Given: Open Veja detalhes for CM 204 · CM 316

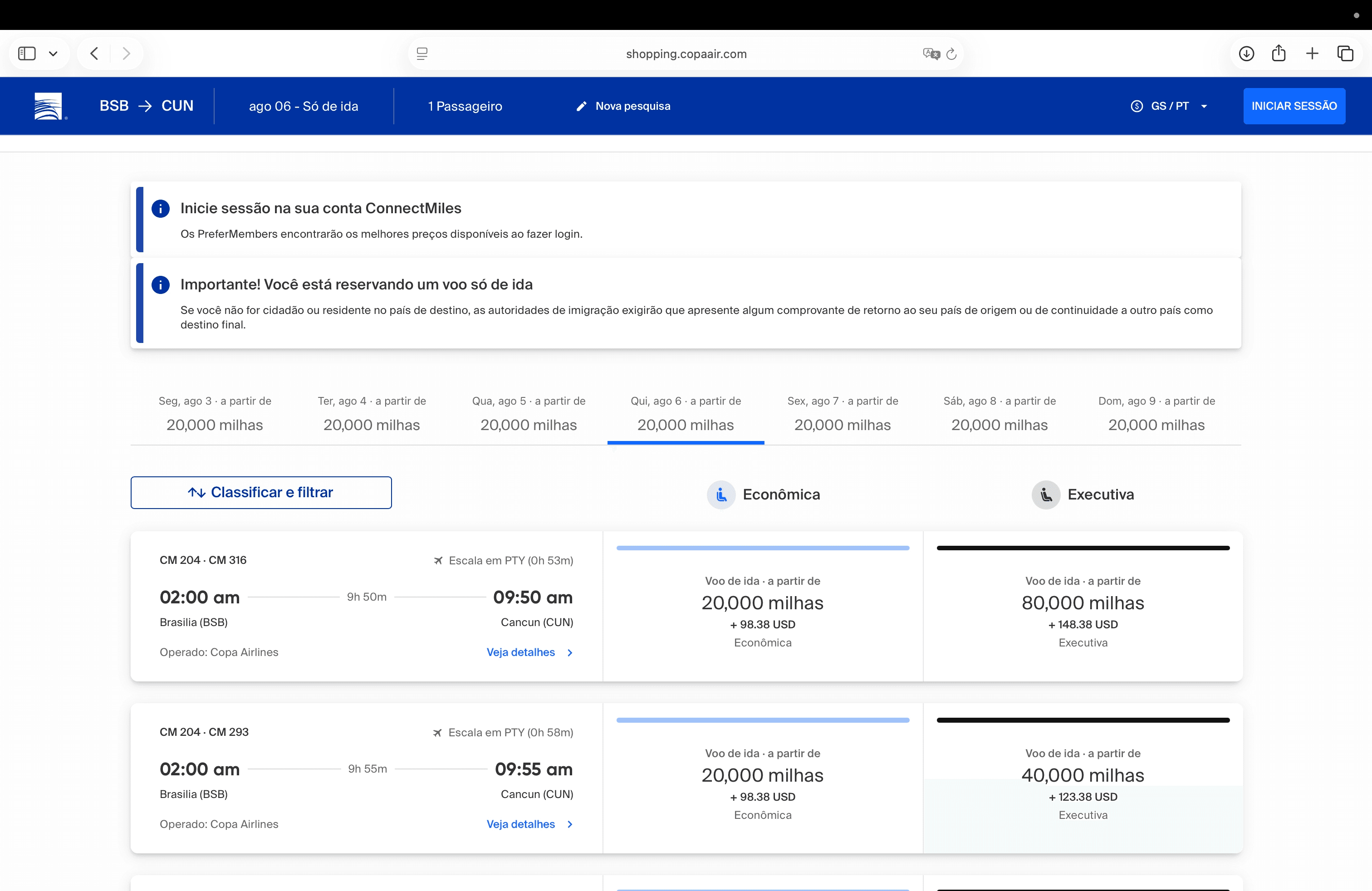Looking at the screenshot, I should pyautogui.click(x=520, y=652).
